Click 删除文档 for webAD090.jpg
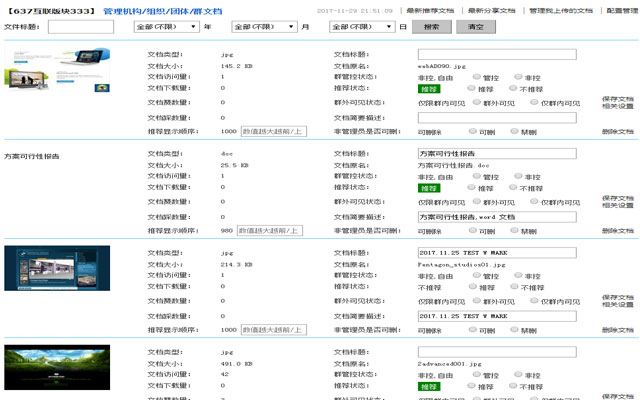This screenshot has width=640, height=400. pyautogui.click(x=617, y=131)
